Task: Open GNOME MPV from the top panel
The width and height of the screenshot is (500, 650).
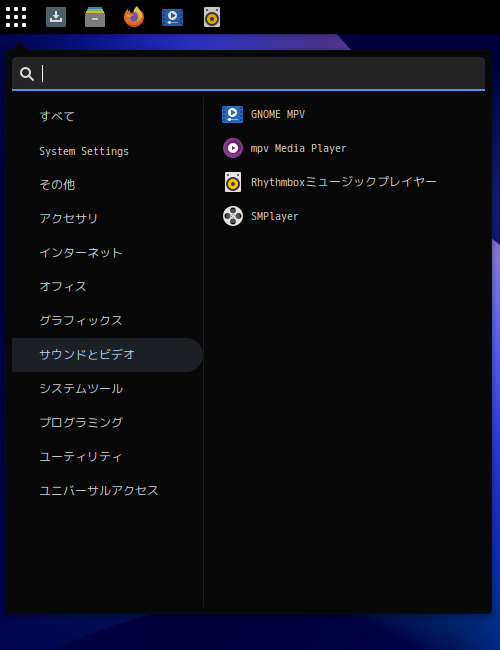Action: click(x=172, y=17)
